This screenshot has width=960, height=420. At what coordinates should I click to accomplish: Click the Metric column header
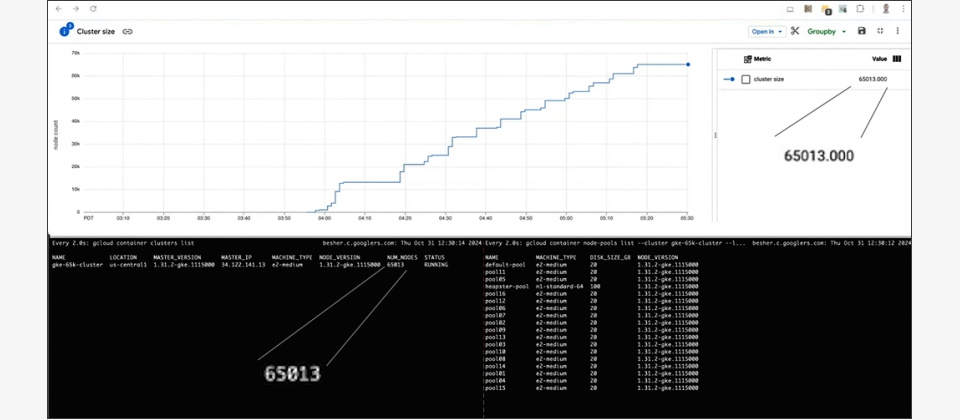(762, 59)
